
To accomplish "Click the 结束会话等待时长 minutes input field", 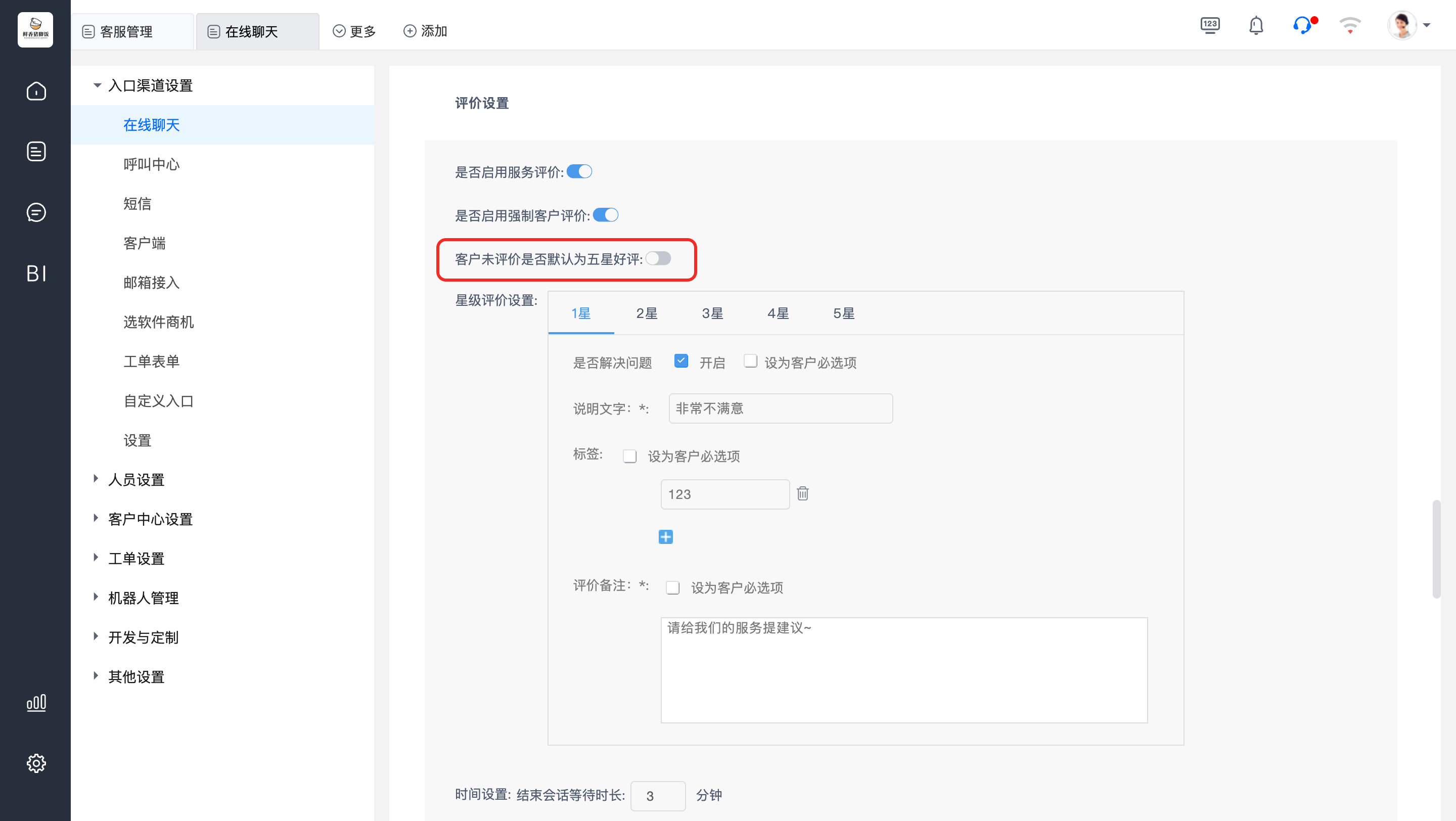I will click(657, 796).
